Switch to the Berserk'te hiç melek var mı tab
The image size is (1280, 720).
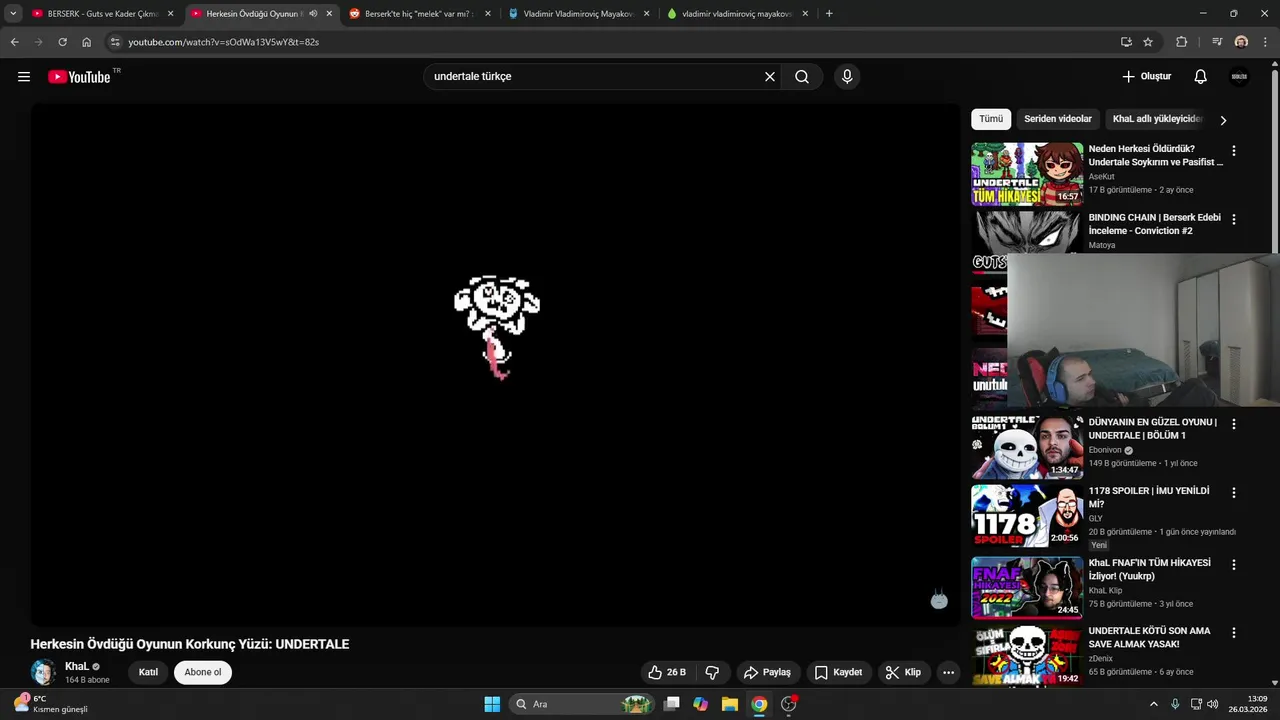418,14
